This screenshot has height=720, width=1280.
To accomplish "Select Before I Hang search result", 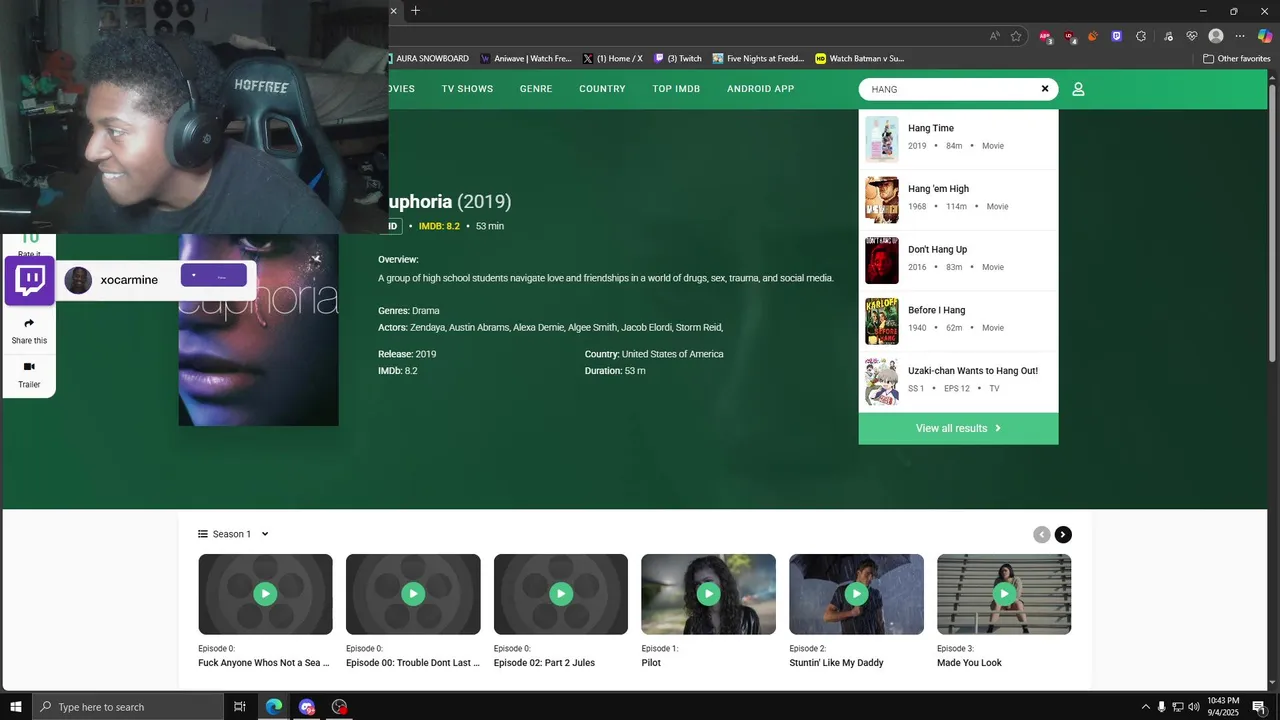I will point(958,322).
